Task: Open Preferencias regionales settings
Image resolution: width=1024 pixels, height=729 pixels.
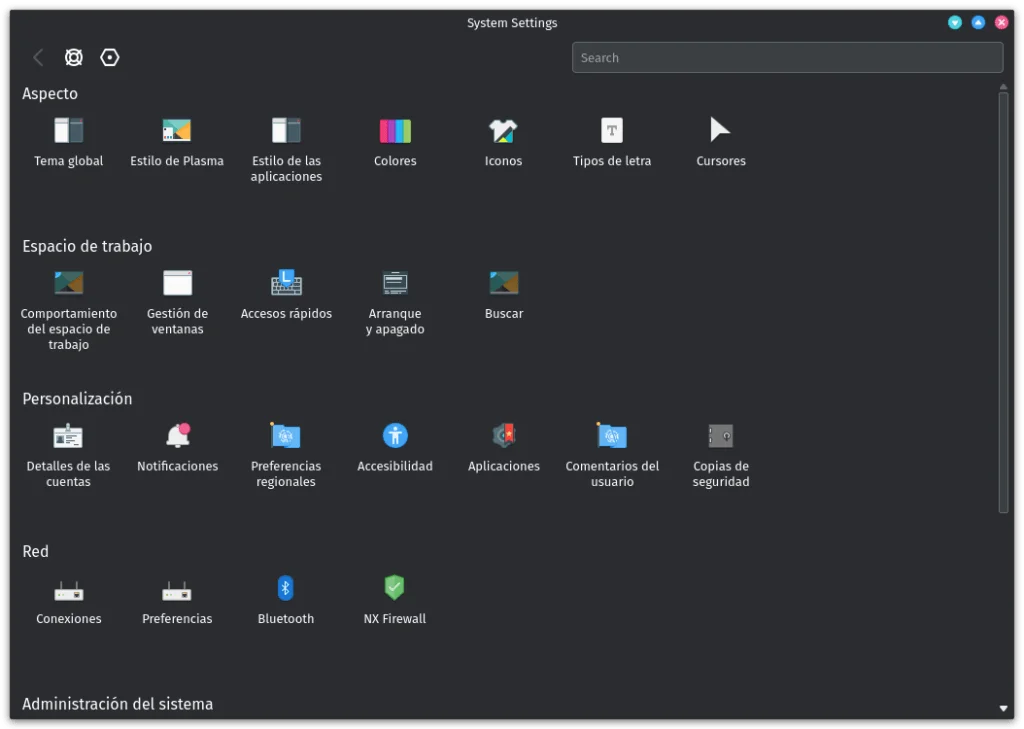Action: [x=286, y=455]
